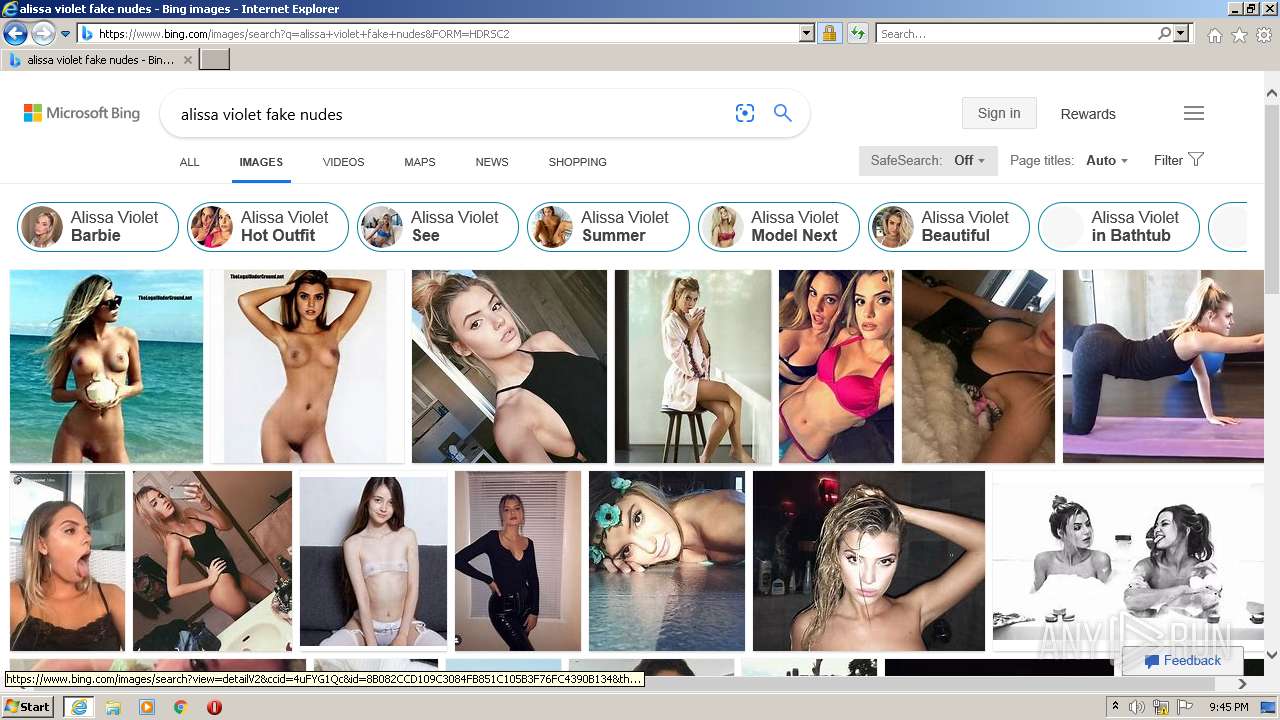
Task: Click the Feedback button
Action: click(x=1182, y=661)
